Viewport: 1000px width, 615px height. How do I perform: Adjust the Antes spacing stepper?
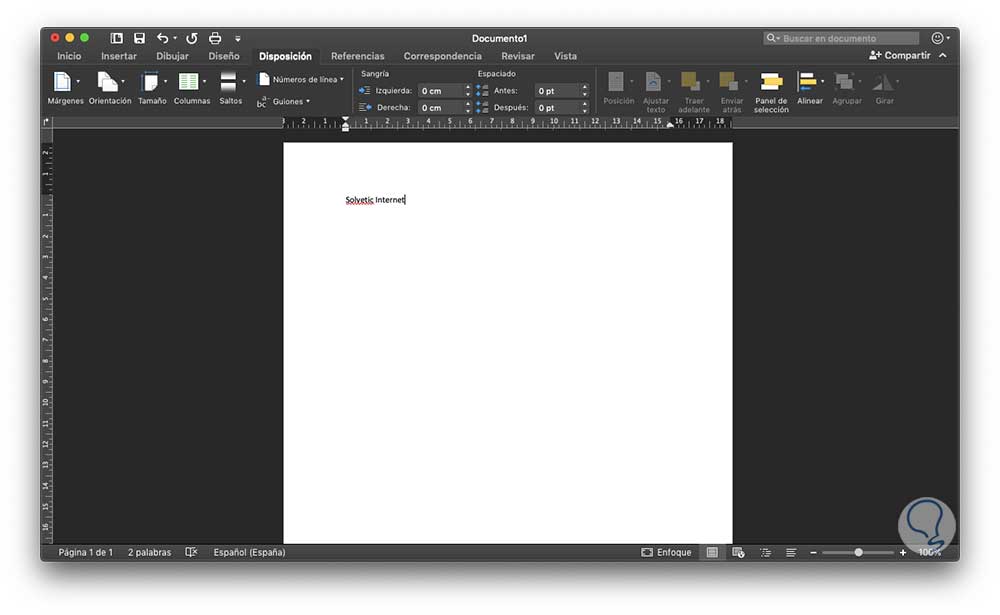pyautogui.click(x=585, y=91)
